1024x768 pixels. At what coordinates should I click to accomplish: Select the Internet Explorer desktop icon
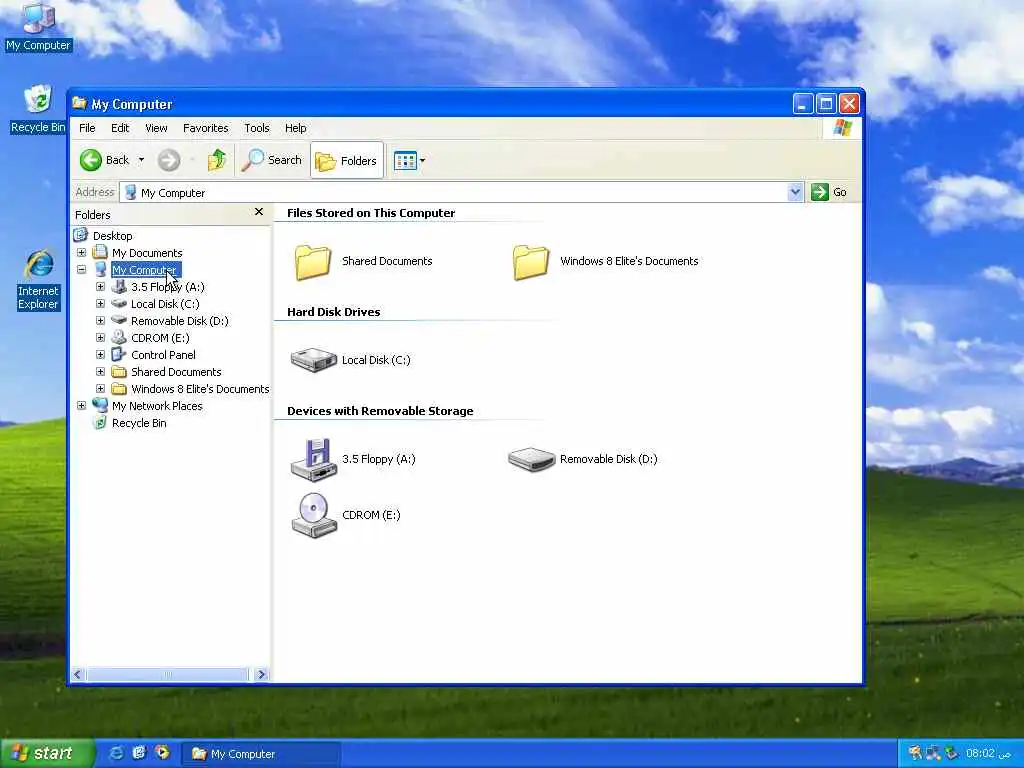point(38,280)
